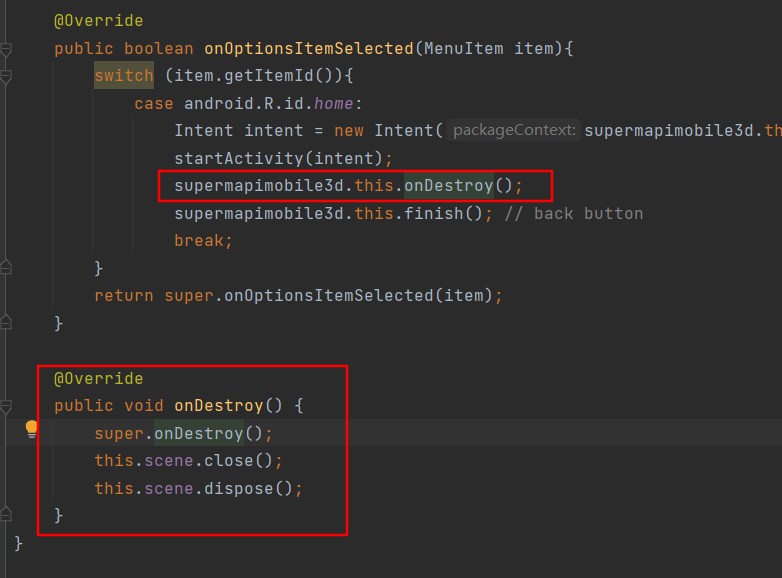The image size is (782, 578).
Task: Click the highlighted switch keyword
Action: coord(124,75)
